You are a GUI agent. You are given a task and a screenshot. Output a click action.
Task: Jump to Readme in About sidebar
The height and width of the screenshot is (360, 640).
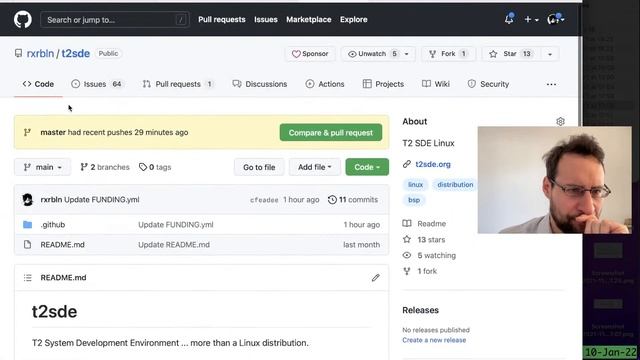pyautogui.click(x=424, y=224)
